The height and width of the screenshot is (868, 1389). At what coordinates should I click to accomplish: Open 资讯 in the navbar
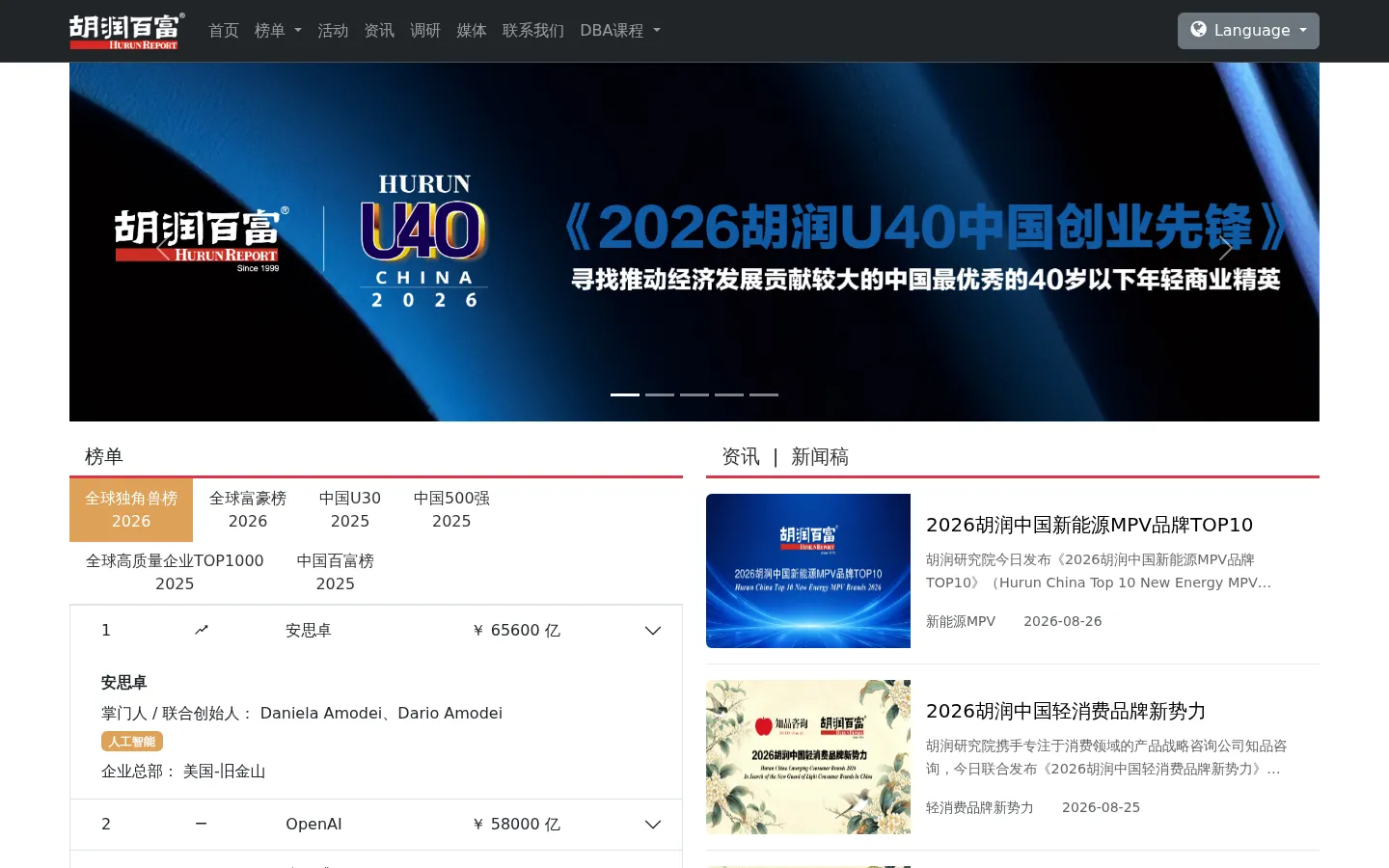(379, 31)
